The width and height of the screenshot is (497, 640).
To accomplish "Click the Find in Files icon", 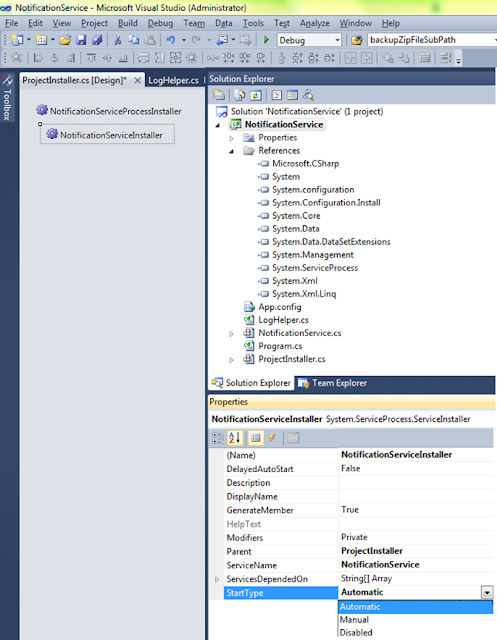I will point(357,40).
